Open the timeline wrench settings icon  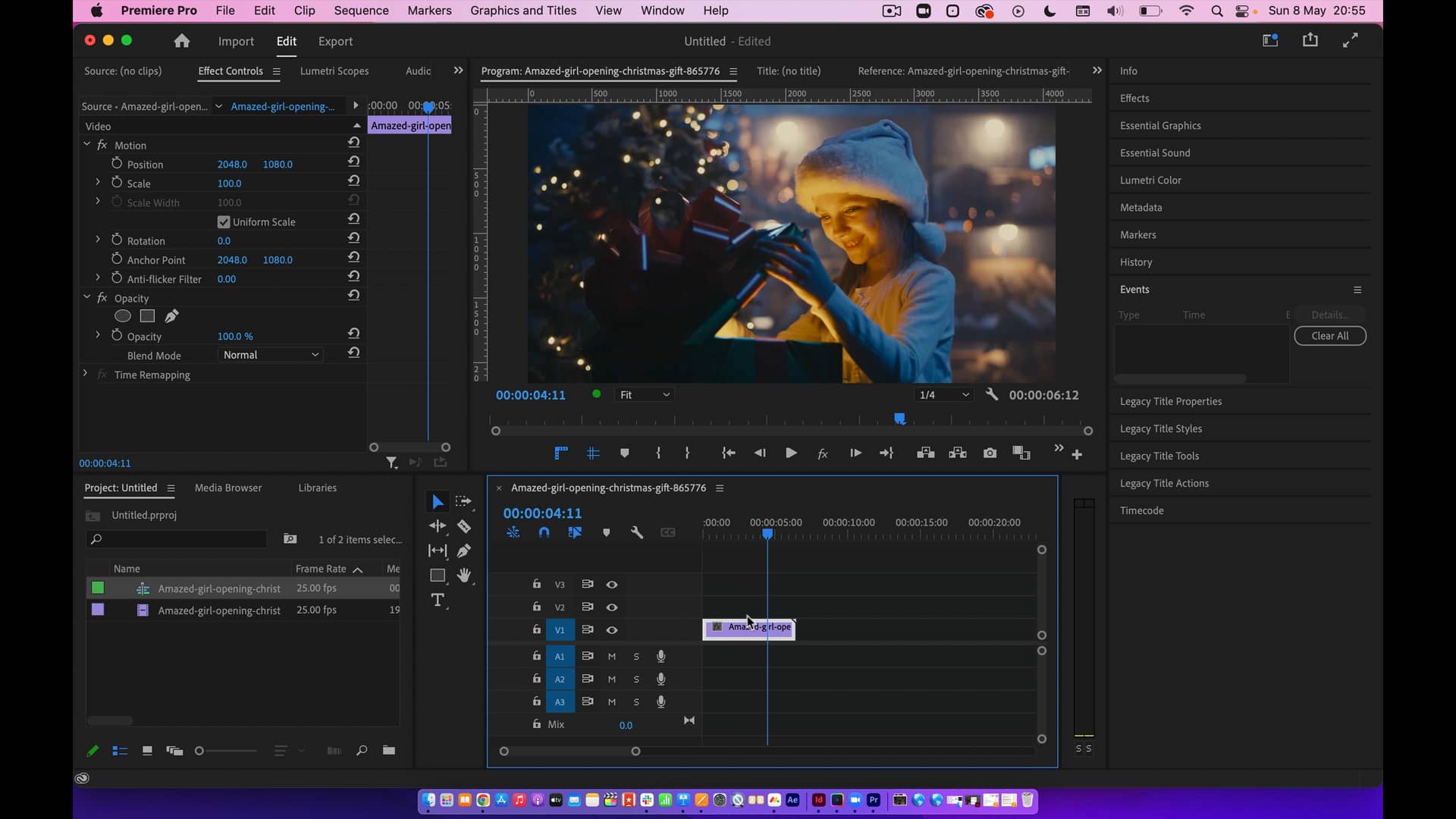click(x=637, y=532)
